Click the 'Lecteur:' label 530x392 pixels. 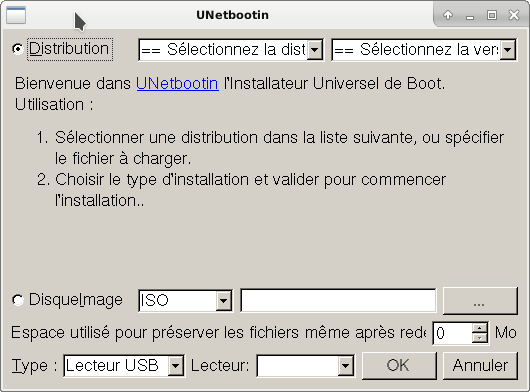point(220,366)
